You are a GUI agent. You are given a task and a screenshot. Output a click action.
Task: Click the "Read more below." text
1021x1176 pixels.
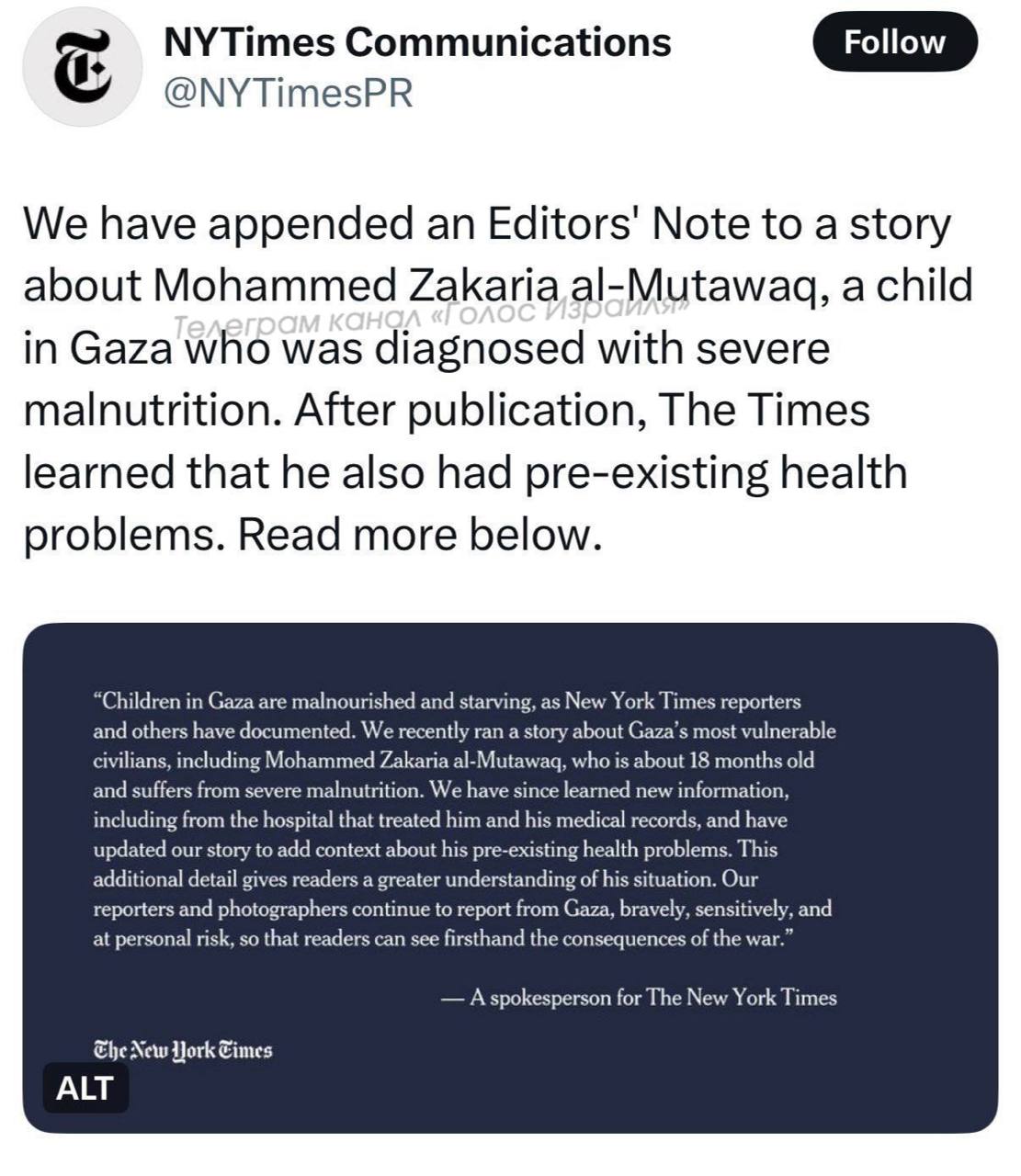(x=420, y=534)
